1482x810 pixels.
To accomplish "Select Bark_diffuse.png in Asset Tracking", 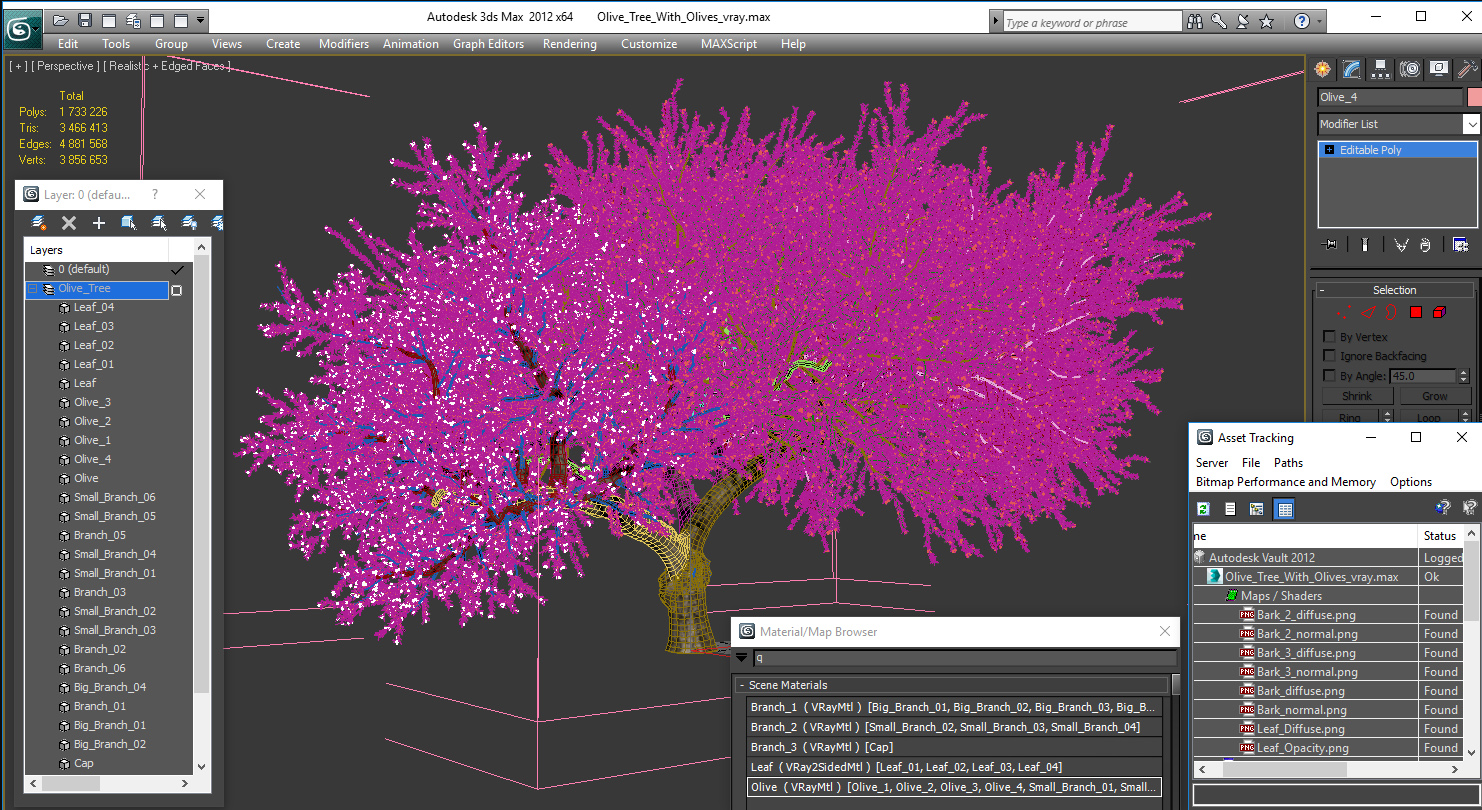I will pos(1300,691).
